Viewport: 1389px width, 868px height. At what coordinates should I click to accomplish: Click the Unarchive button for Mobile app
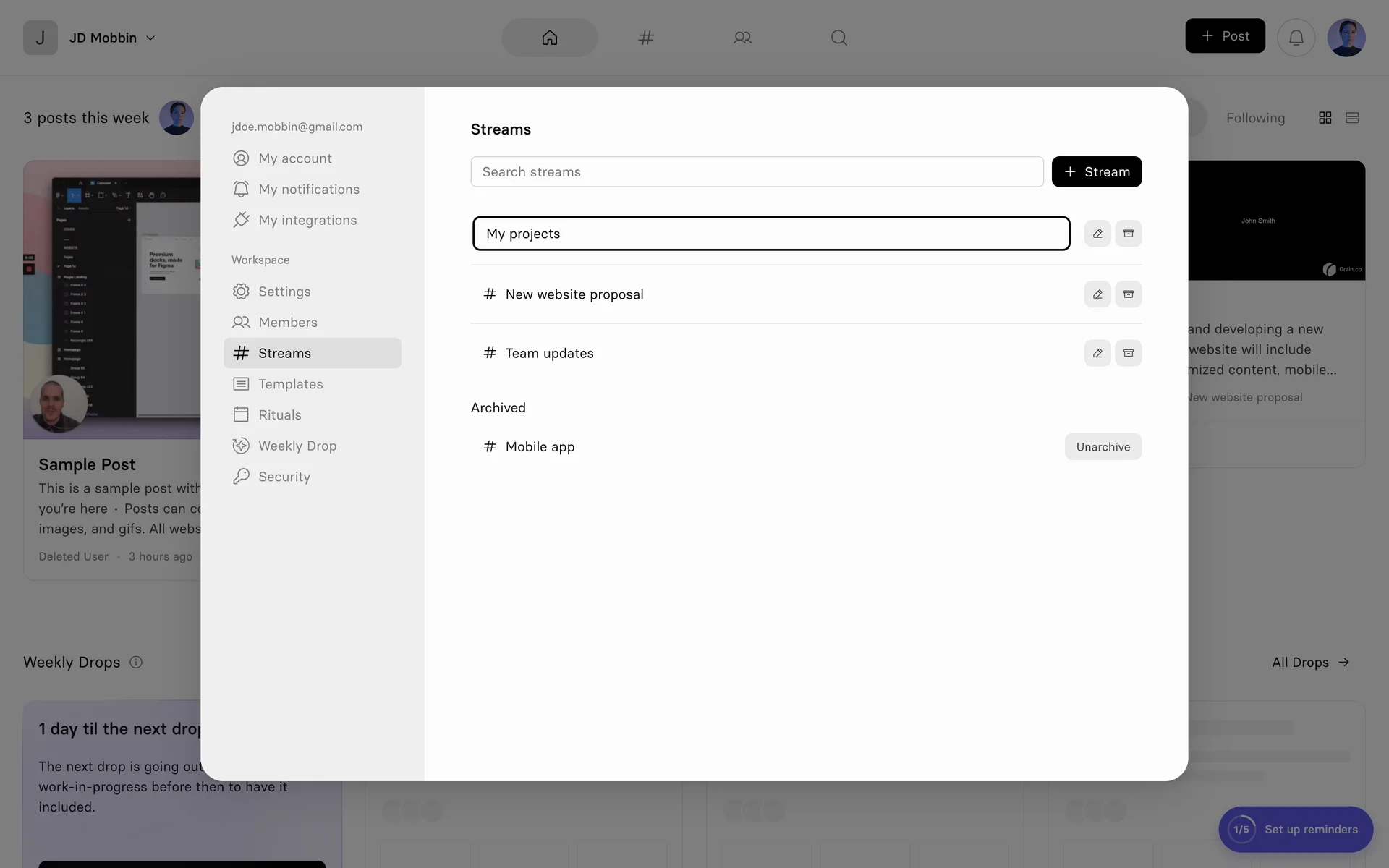pos(1103,447)
